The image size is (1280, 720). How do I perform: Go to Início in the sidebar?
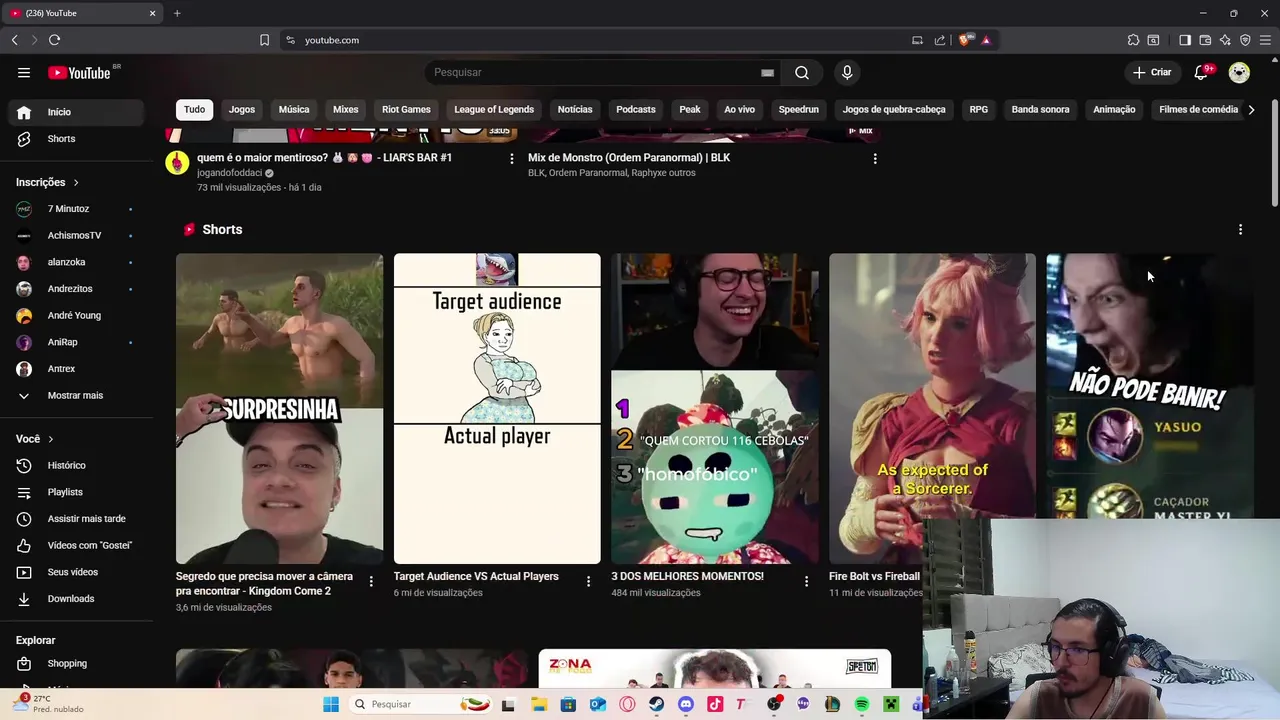(78, 112)
